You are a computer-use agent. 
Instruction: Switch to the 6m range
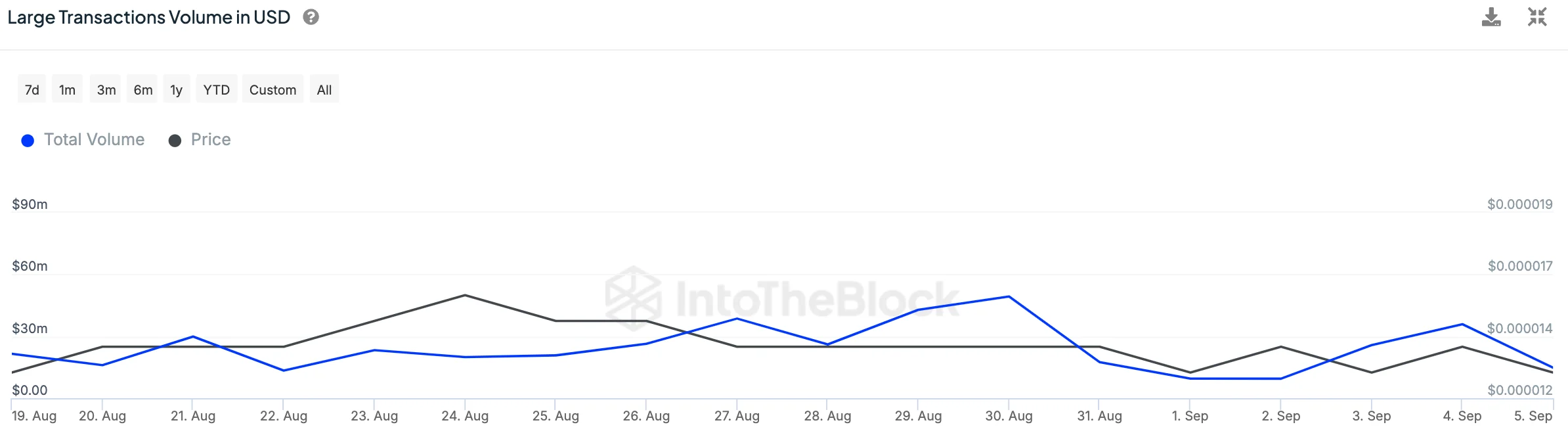point(143,90)
